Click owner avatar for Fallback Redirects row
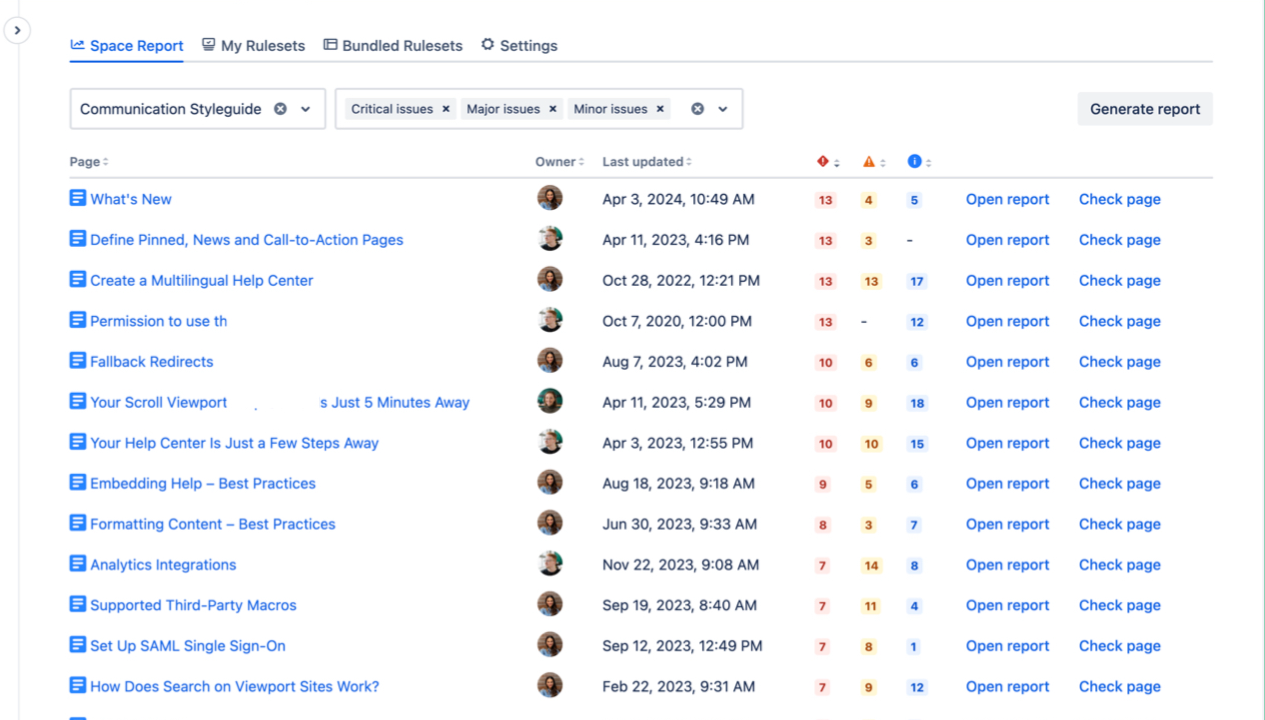Viewport: 1265px width, 720px height. click(x=549, y=361)
